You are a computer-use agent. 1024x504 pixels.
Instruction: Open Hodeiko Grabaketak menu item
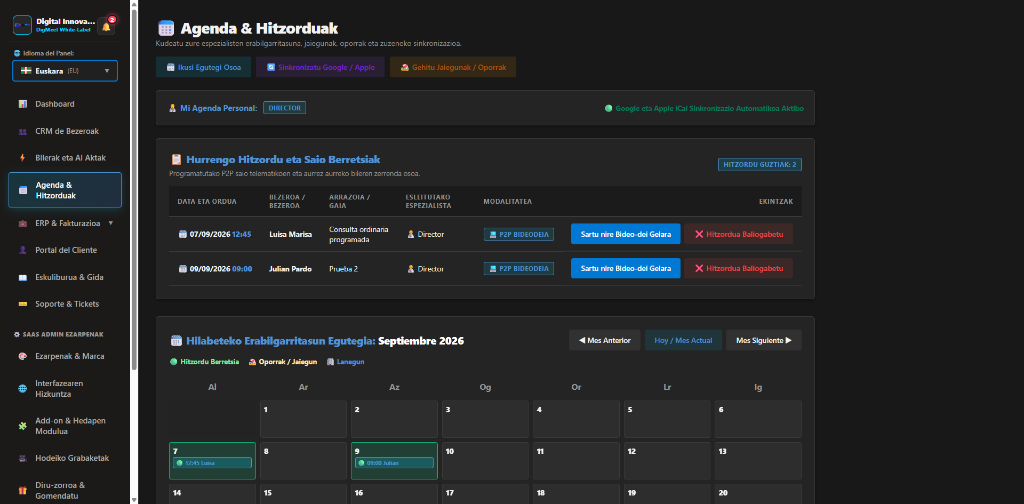[65, 458]
